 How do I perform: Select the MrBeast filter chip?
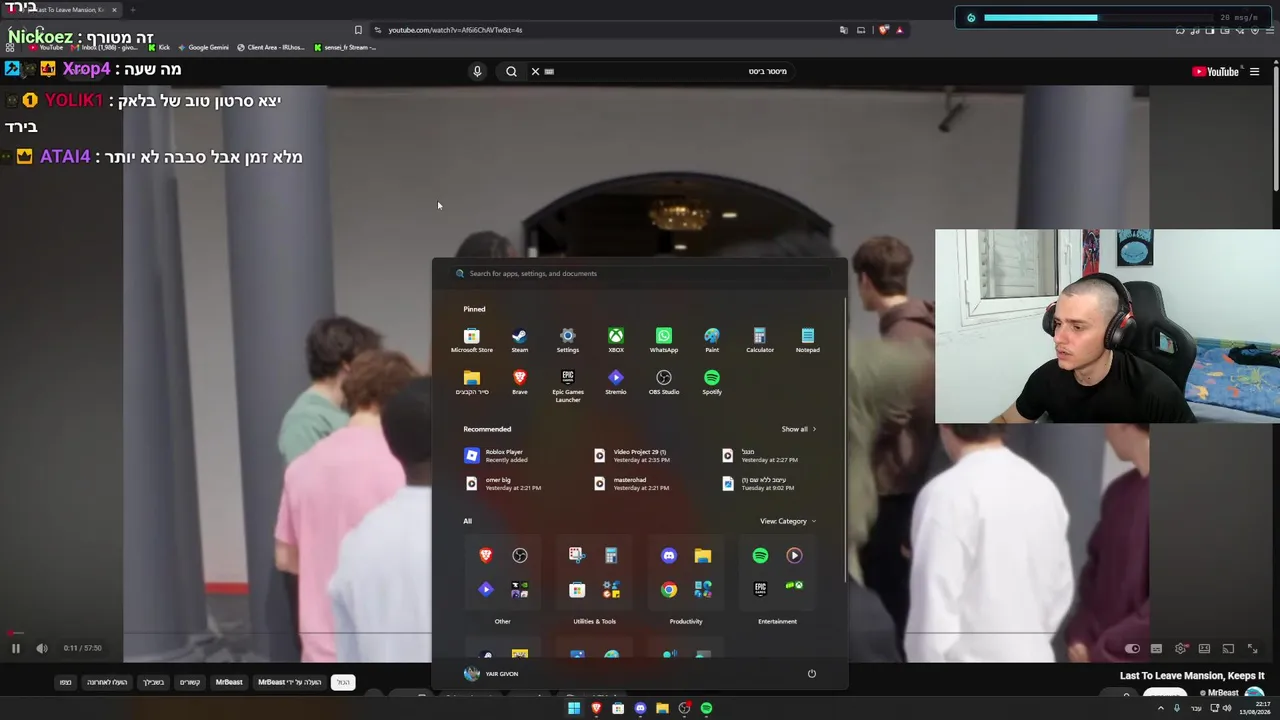(x=229, y=682)
